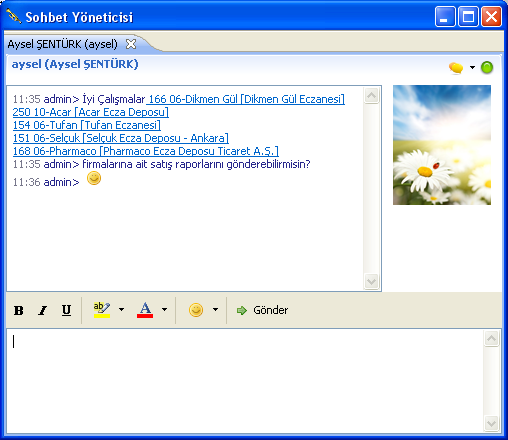Screen dimensions: 508x440
Task: Apply the red font color
Action: (x=145, y=310)
